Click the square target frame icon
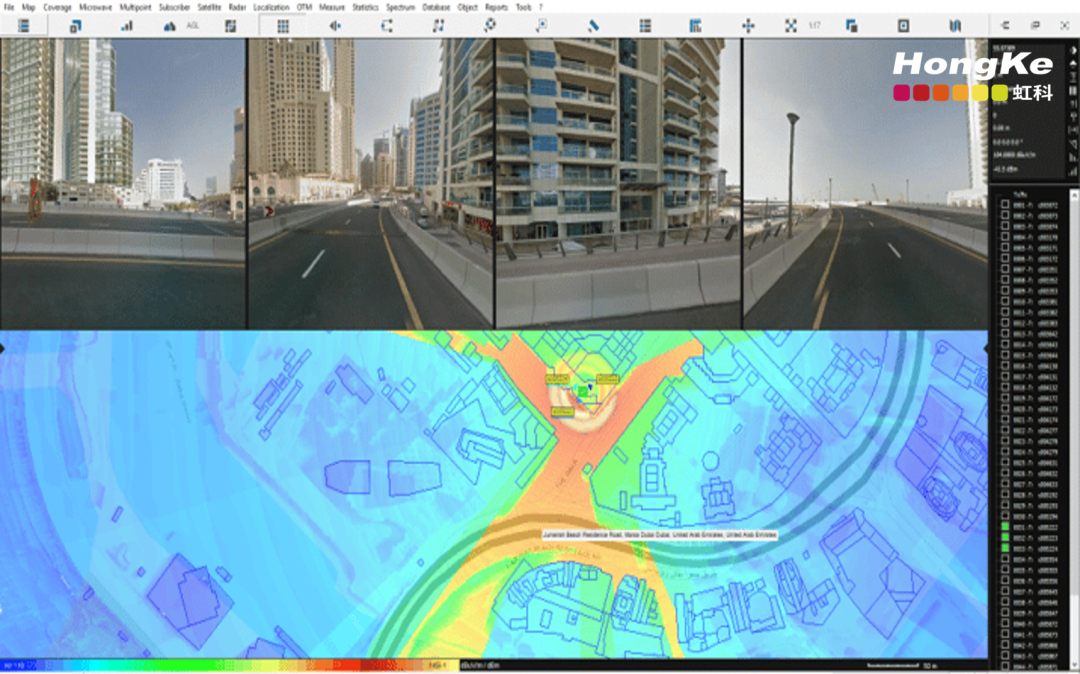The image size is (1080, 674). [x=903, y=26]
